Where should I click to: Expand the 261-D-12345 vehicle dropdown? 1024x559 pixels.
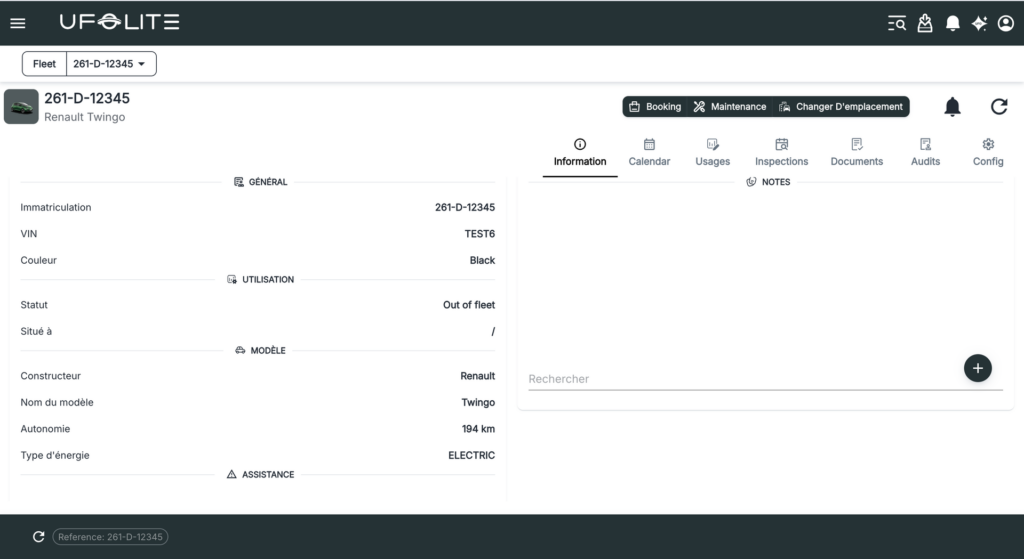(x=110, y=64)
